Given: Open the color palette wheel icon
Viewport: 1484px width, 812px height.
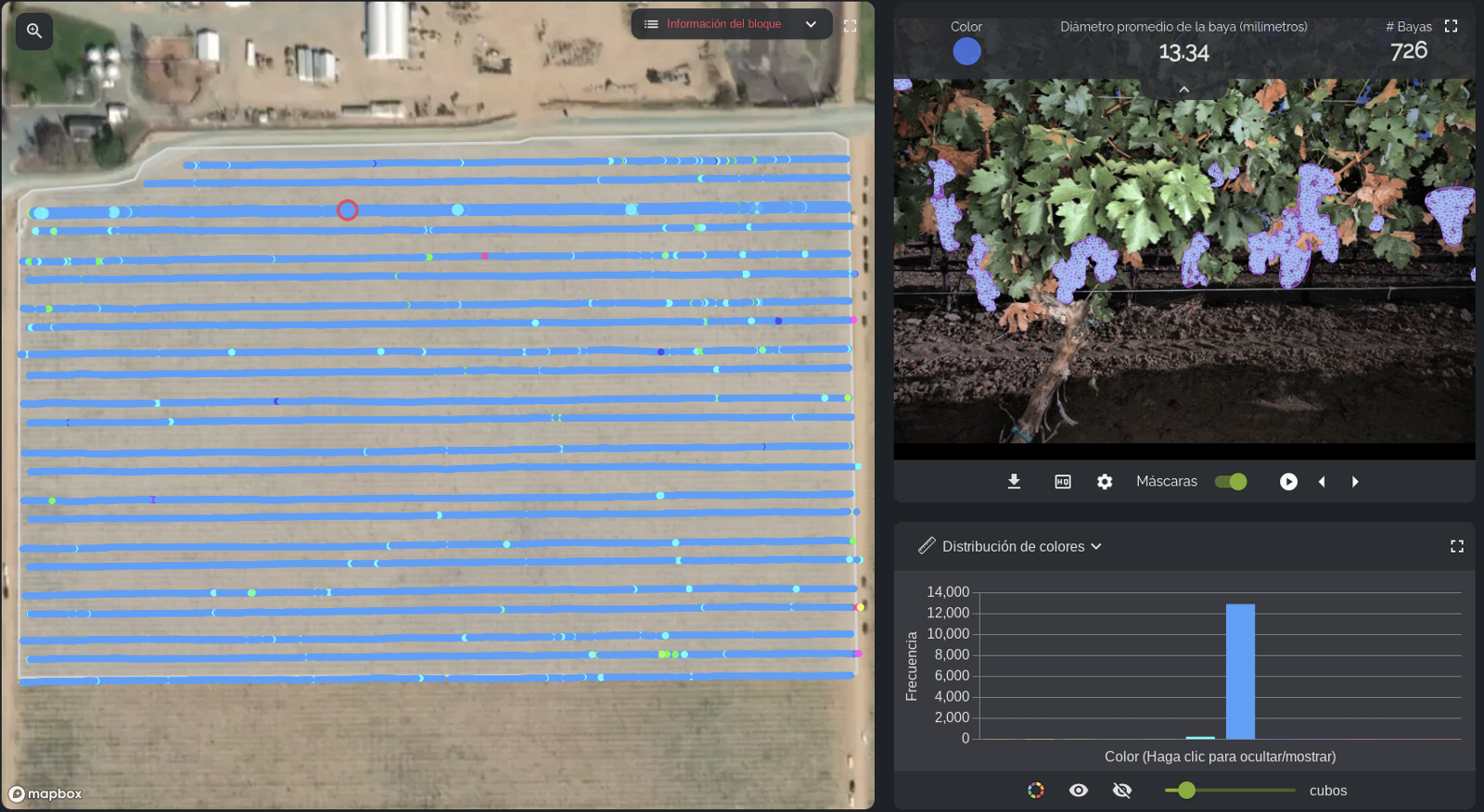Looking at the screenshot, I should point(1036,790).
